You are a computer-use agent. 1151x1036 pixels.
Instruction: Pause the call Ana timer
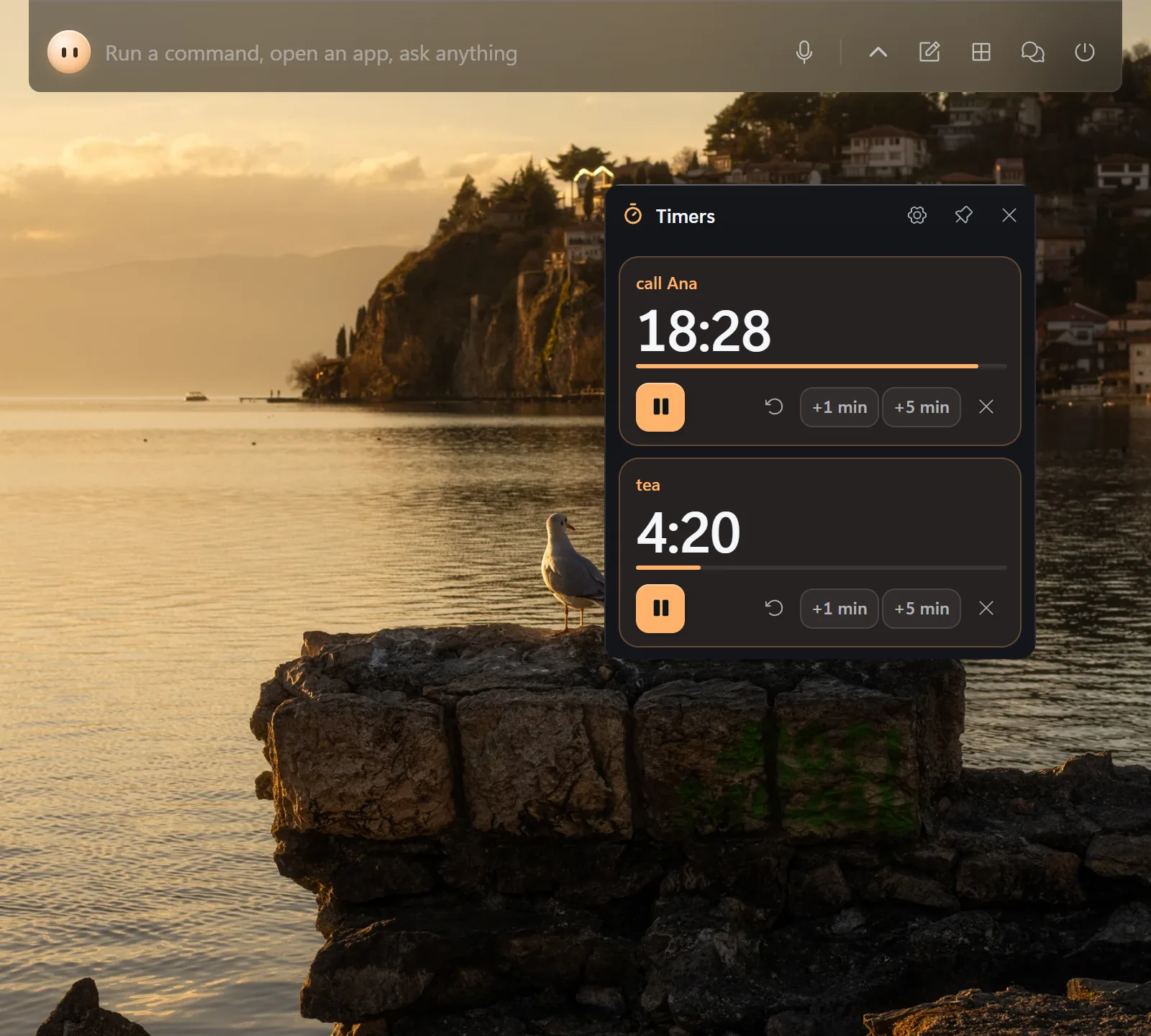pos(660,407)
